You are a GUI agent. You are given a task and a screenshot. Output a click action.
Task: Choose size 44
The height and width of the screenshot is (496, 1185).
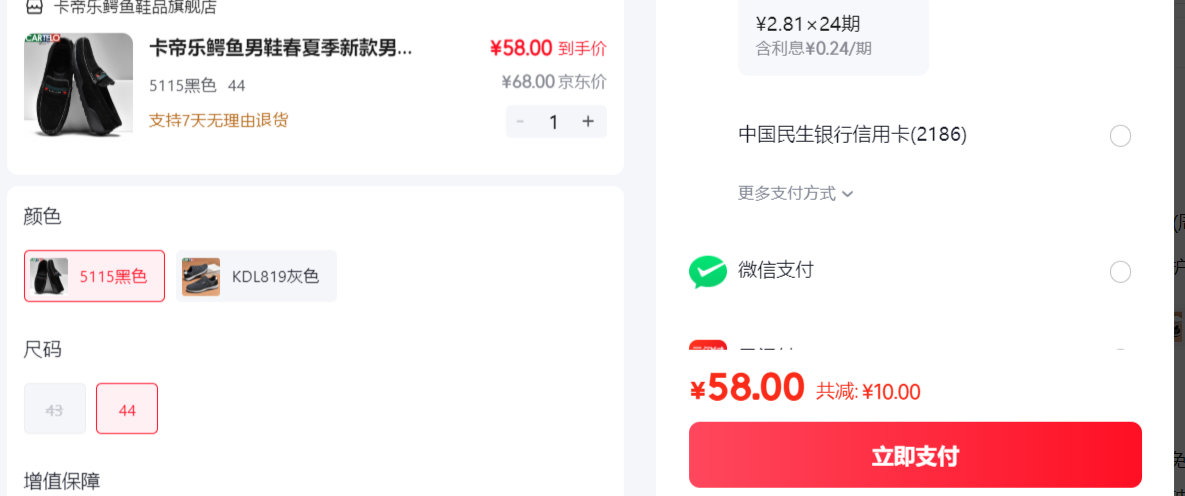pos(127,409)
